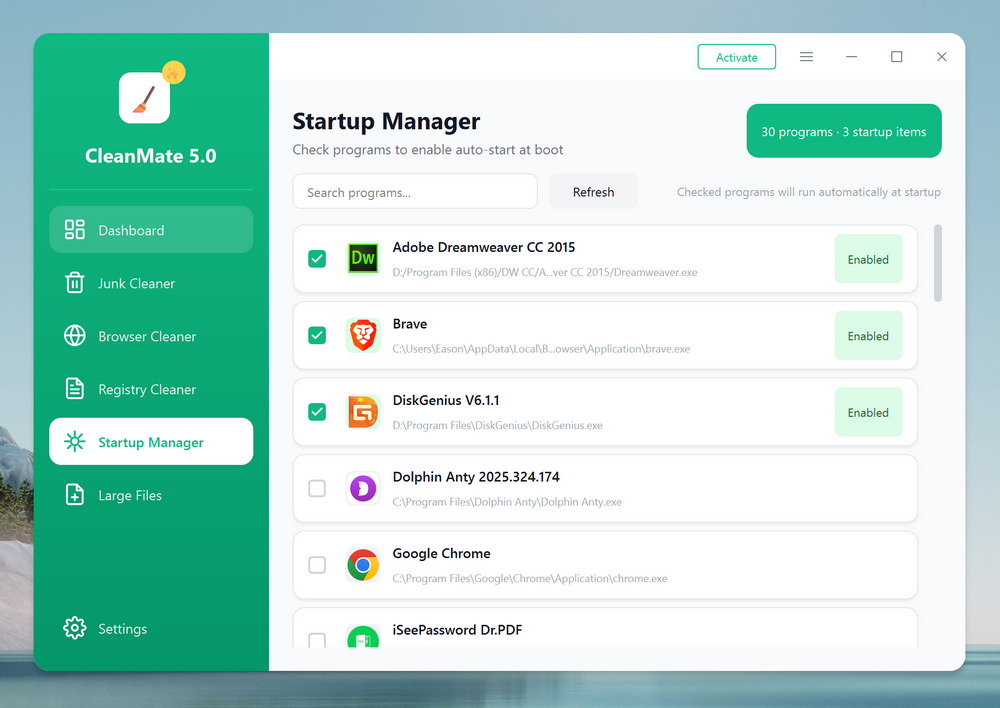Click the Adobe Dreamweaver CC 2015 app icon
Viewport: 1000px width, 708px height.
[362, 258]
